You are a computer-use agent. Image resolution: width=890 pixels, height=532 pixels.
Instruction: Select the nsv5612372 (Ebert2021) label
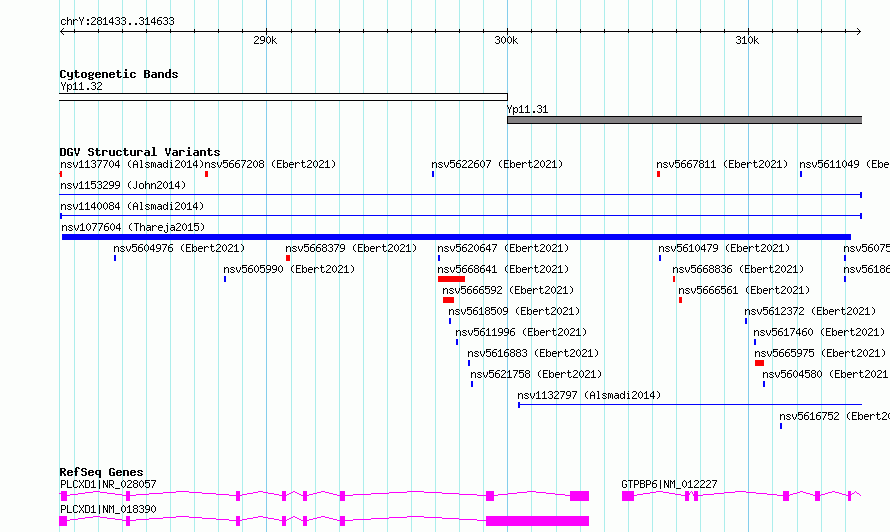(x=810, y=312)
